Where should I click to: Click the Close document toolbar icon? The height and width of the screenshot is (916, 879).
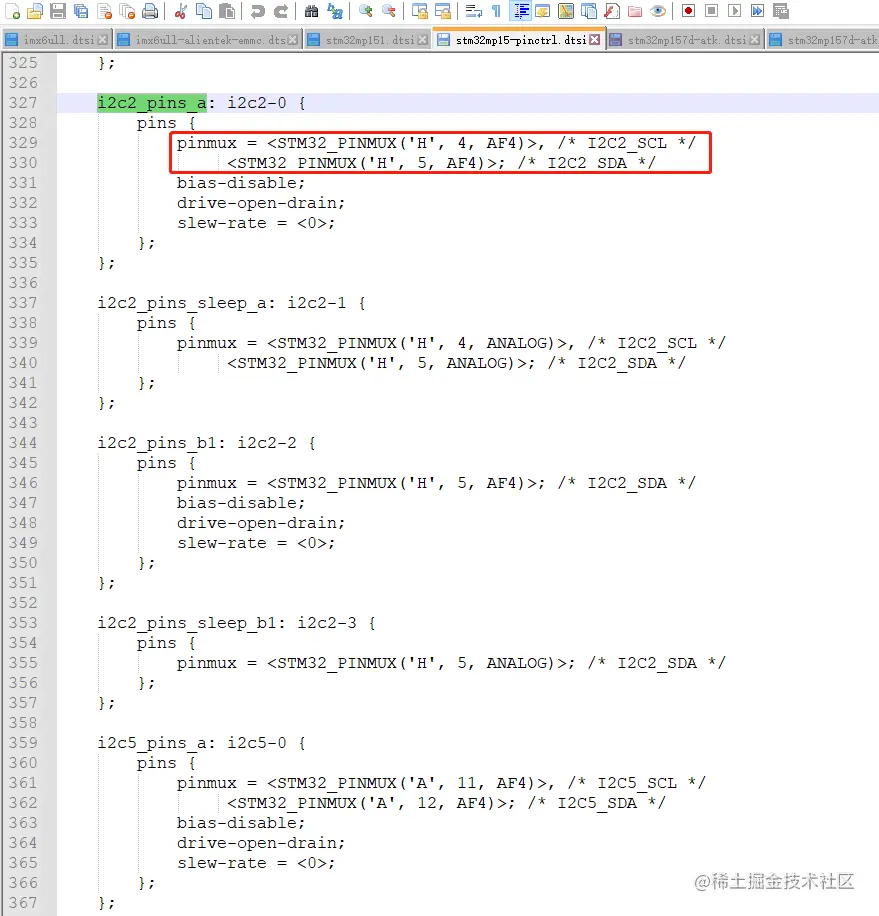click(105, 11)
